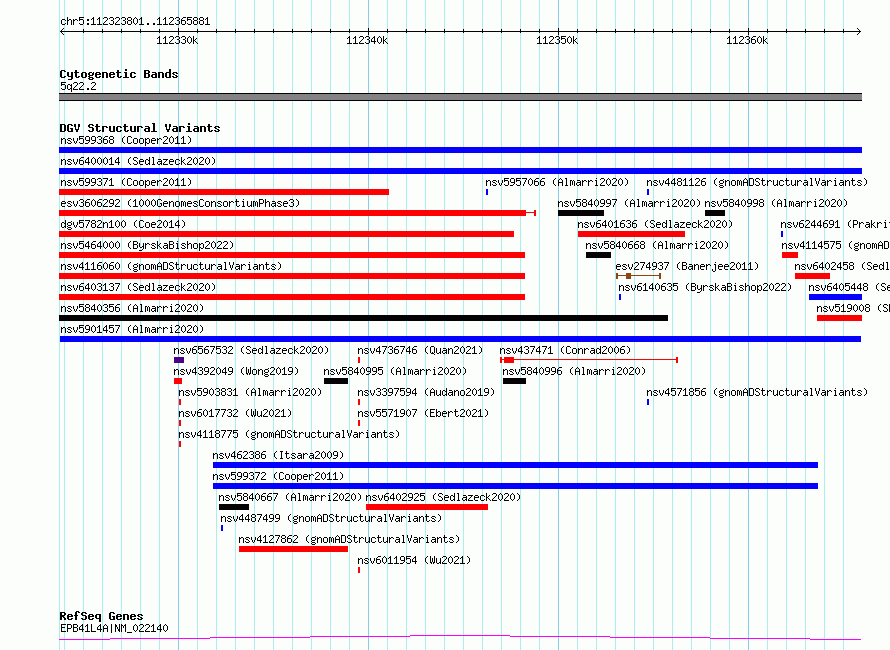Click the 112350k ruler position
Viewport: 890px width, 650px height.
pos(557,40)
